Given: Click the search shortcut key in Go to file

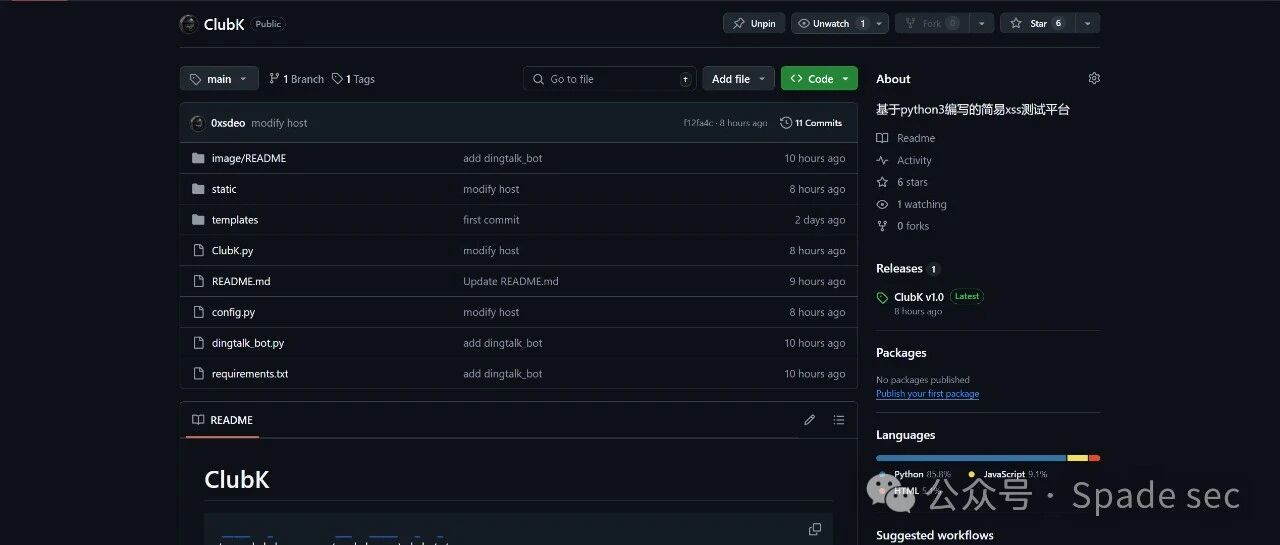Looking at the screenshot, I should [685, 79].
